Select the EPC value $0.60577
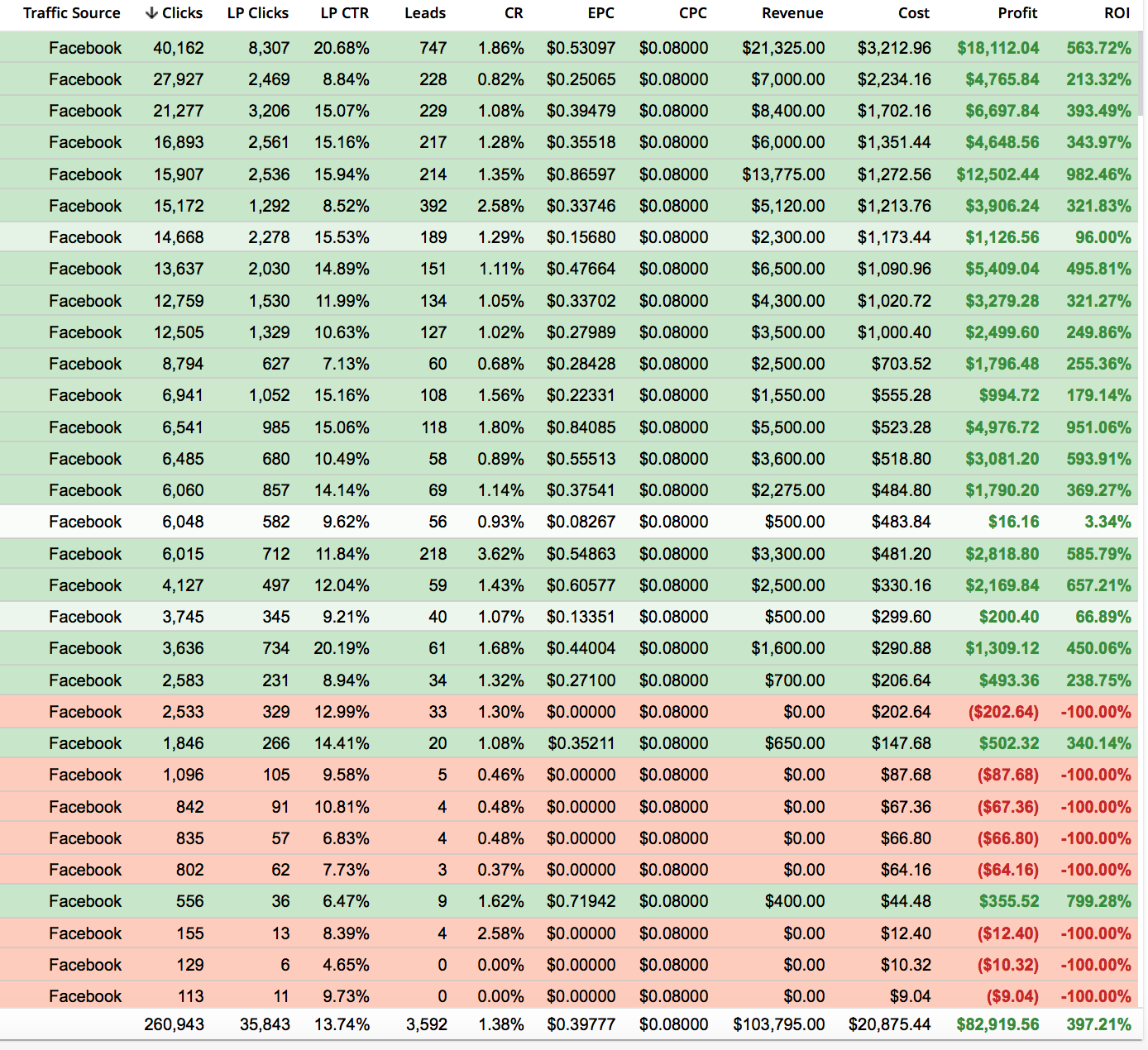Image resolution: width=1148 pixels, height=1050 pixels. [x=581, y=585]
